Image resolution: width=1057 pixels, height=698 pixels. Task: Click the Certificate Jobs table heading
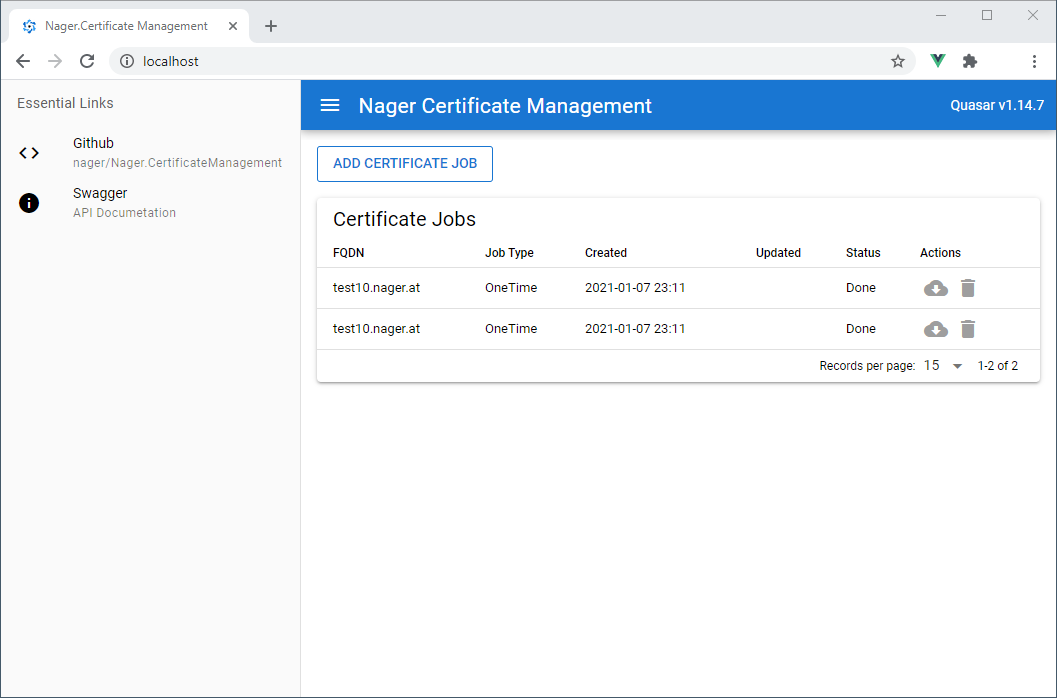[x=404, y=219]
